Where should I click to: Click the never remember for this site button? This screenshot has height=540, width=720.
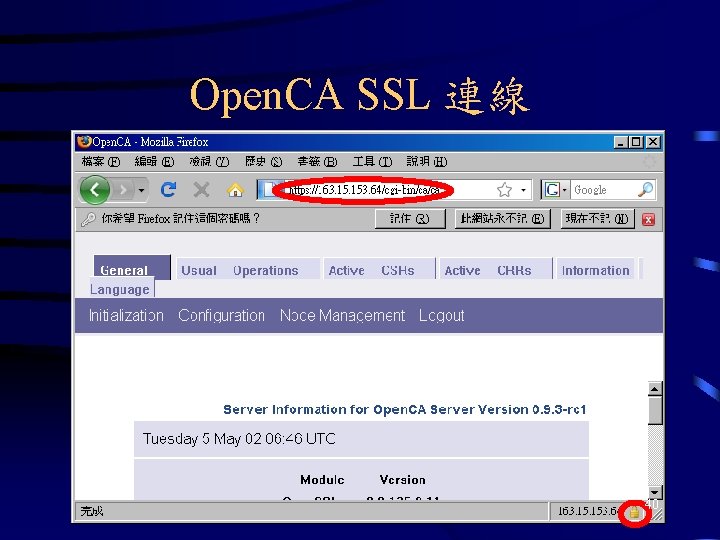(x=502, y=219)
